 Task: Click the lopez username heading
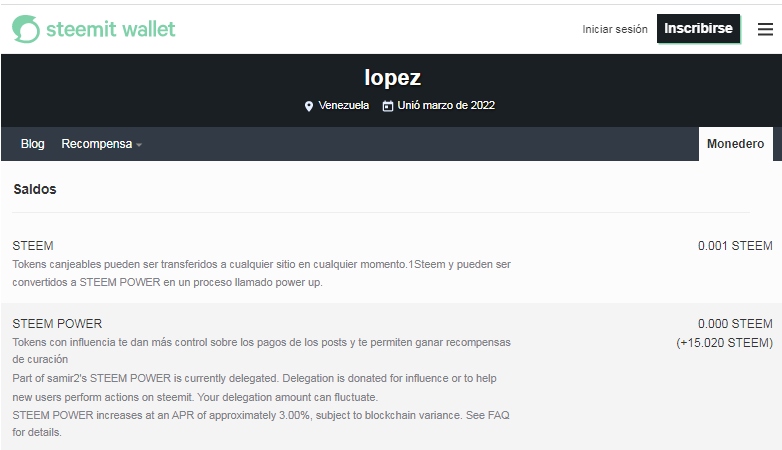pos(392,77)
